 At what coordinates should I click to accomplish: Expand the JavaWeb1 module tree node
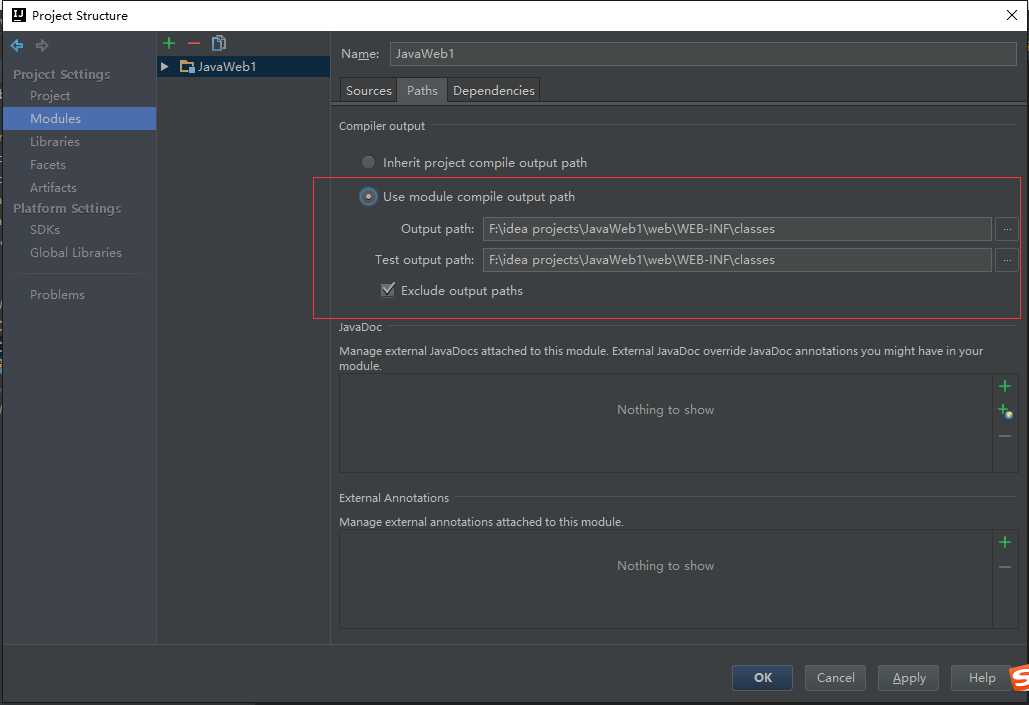(165, 66)
